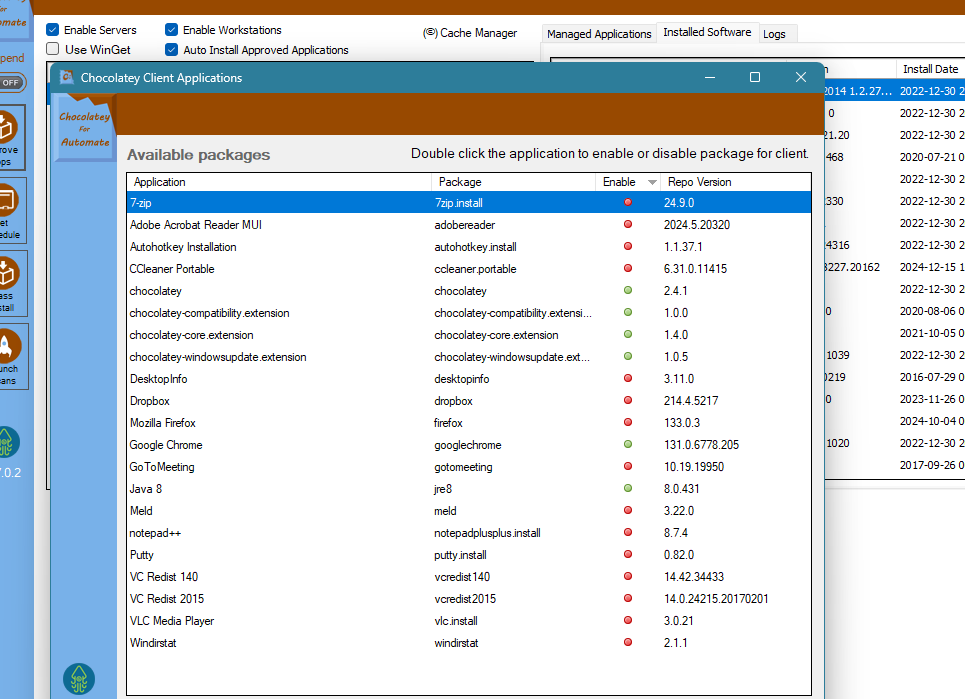Open the Logs tab
Viewport: 965px width, 699px height.
click(774, 34)
